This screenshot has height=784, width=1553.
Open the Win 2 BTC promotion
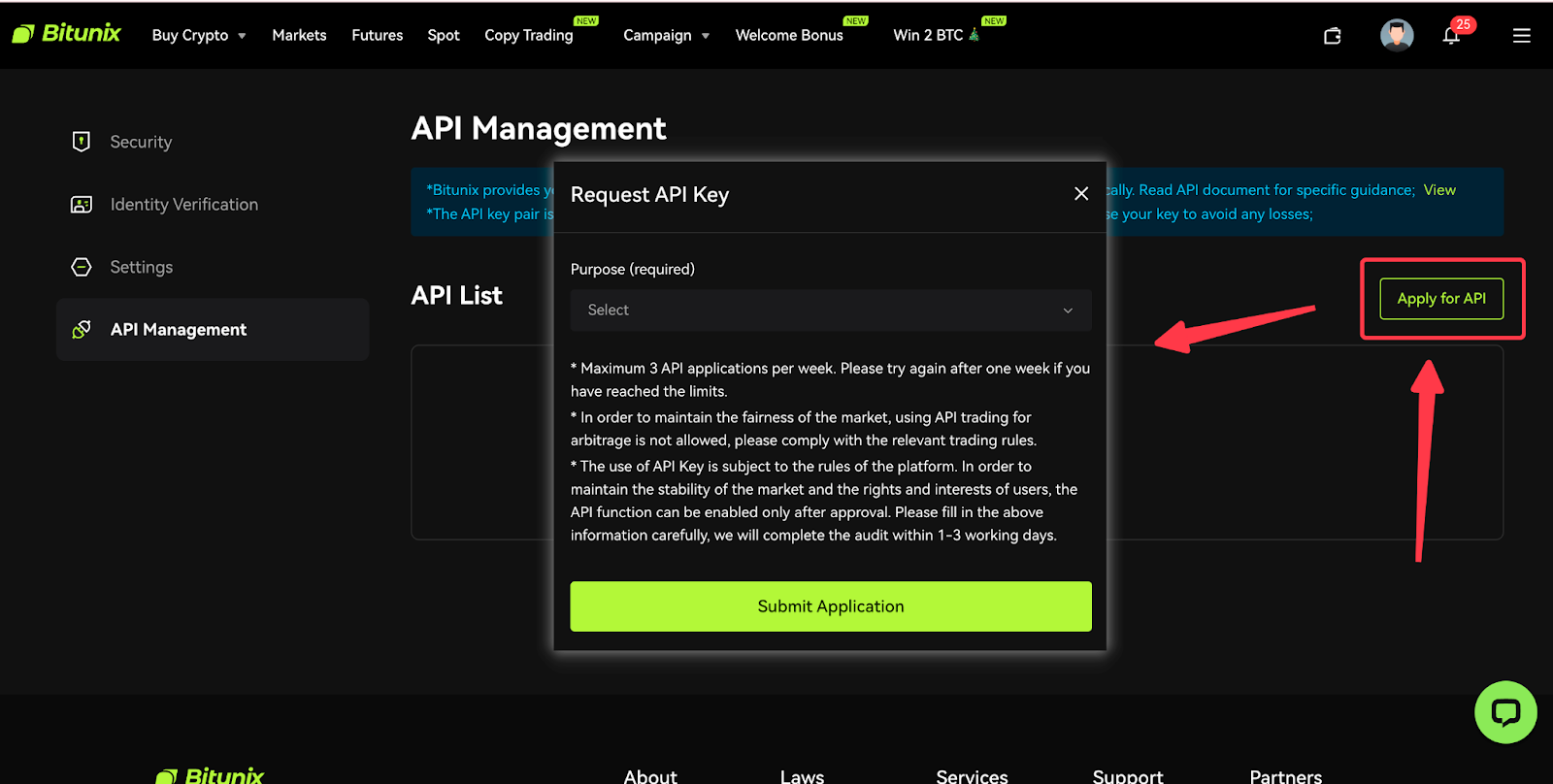tap(937, 35)
